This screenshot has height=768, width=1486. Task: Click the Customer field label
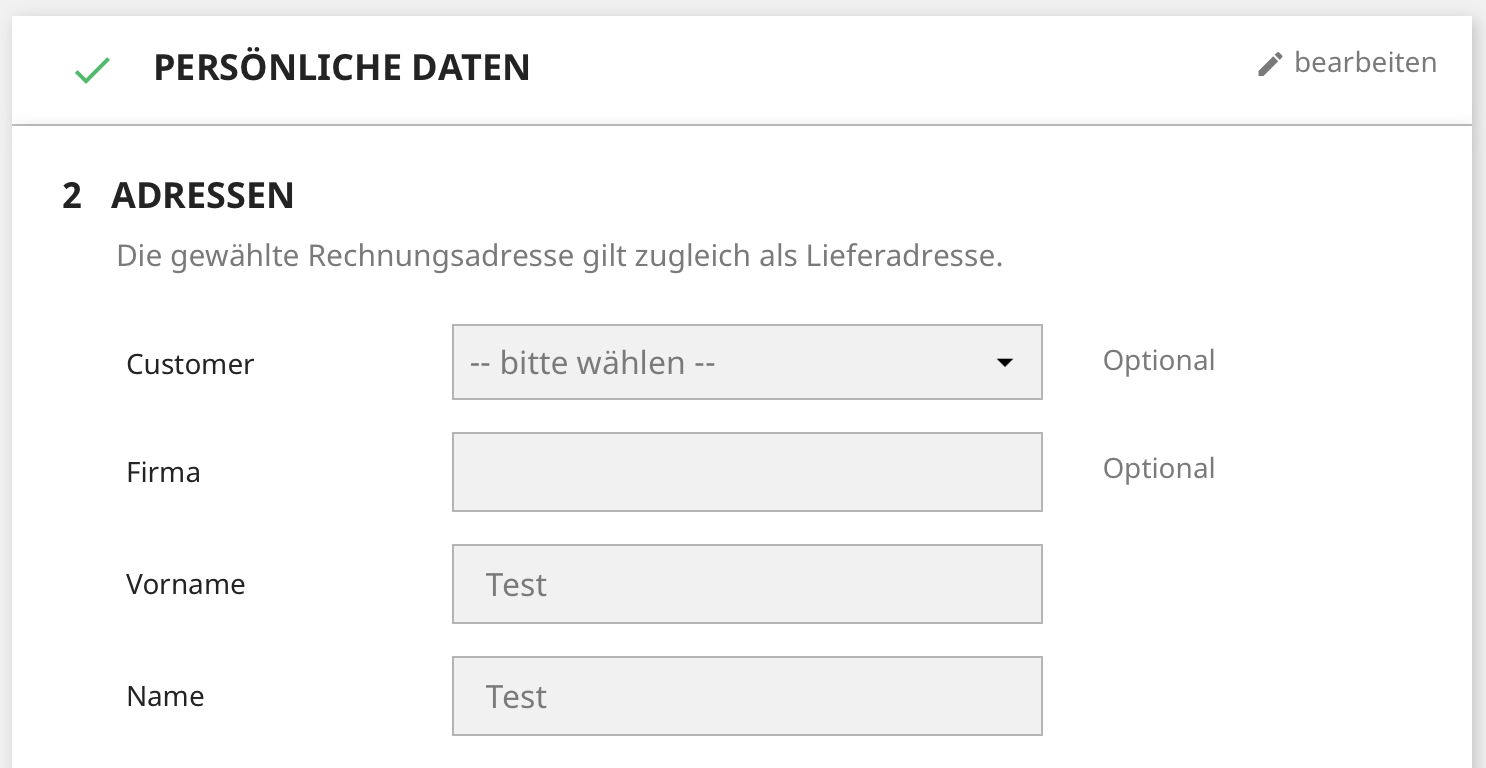tap(190, 364)
